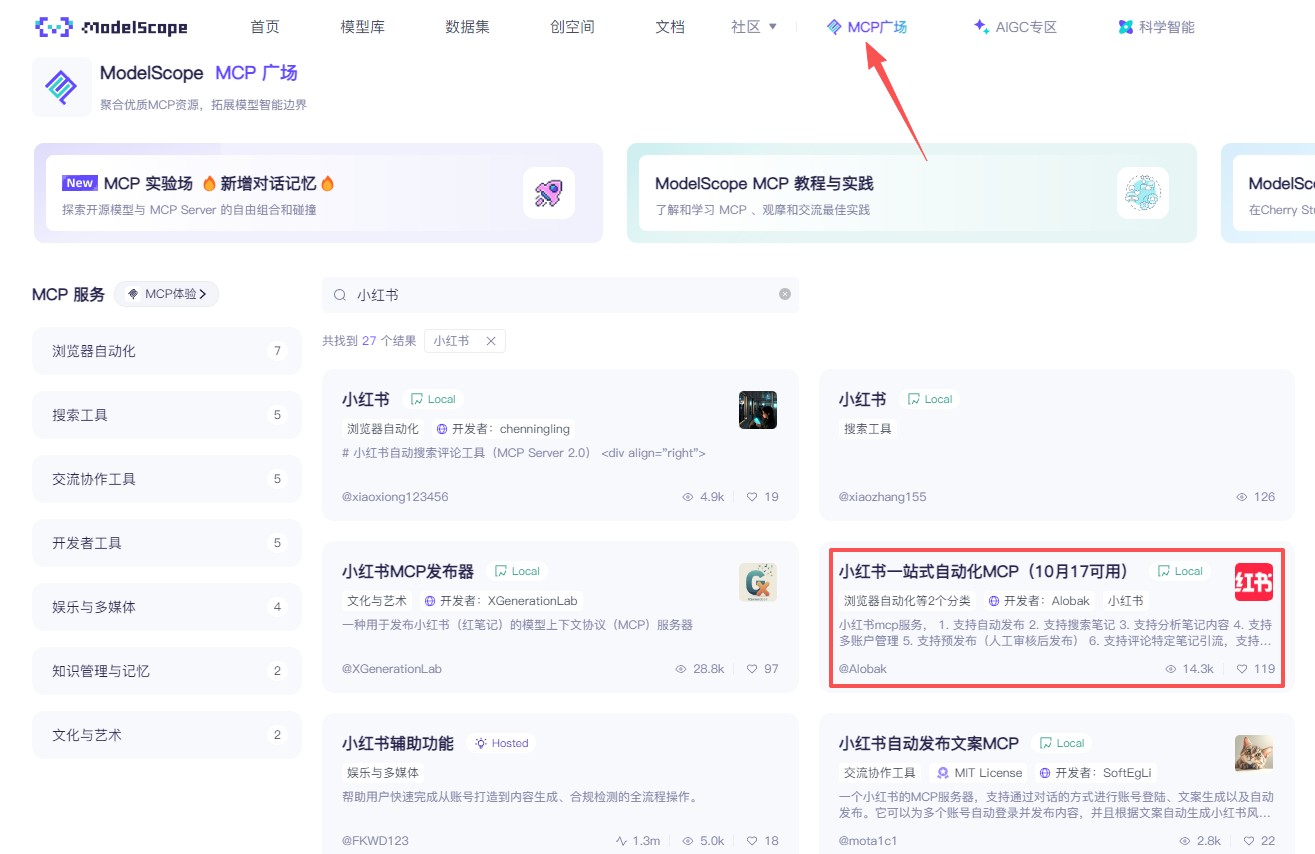Viewport: 1315px width, 854px height.
Task: Clear the search field with the x icon
Action: coord(785,294)
